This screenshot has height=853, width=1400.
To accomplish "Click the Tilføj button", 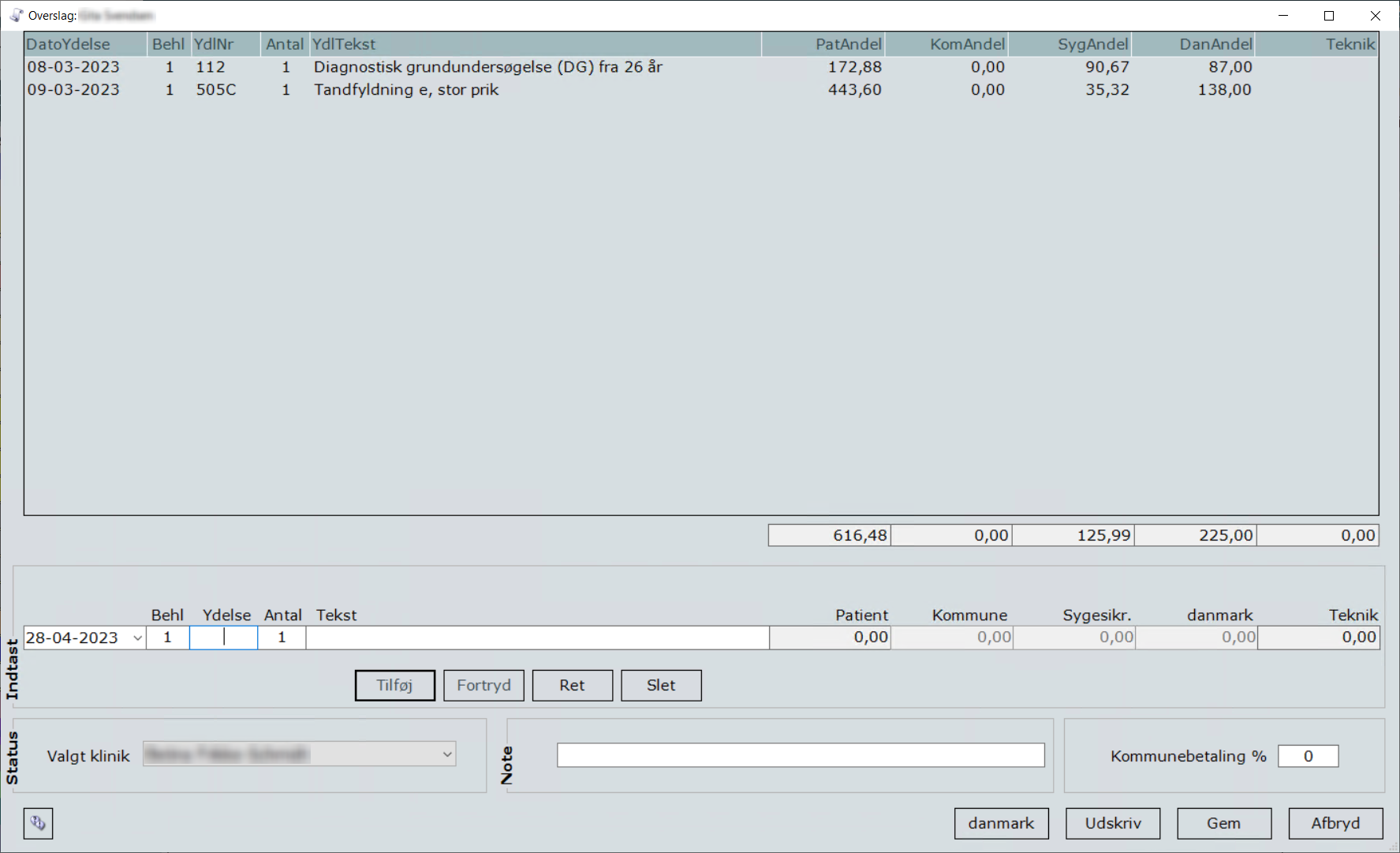I will click(394, 685).
